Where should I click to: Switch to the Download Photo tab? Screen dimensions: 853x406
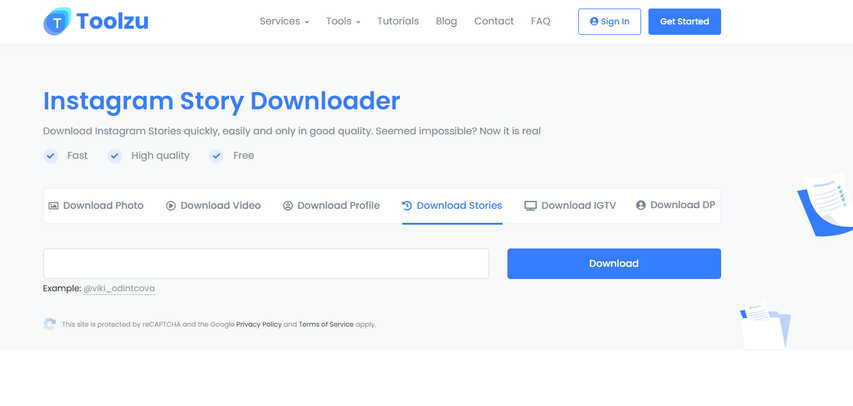96,206
